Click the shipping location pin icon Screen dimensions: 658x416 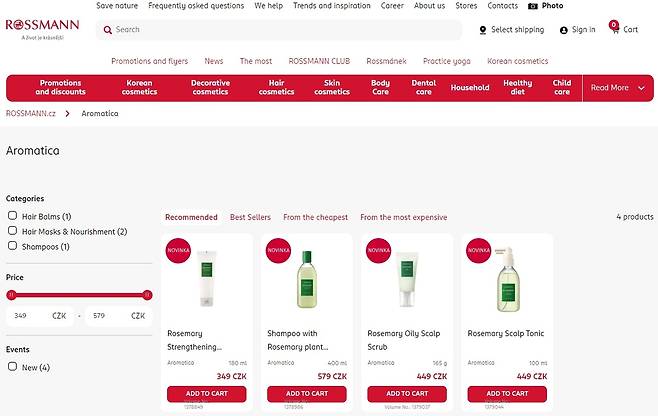pos(483,30)
